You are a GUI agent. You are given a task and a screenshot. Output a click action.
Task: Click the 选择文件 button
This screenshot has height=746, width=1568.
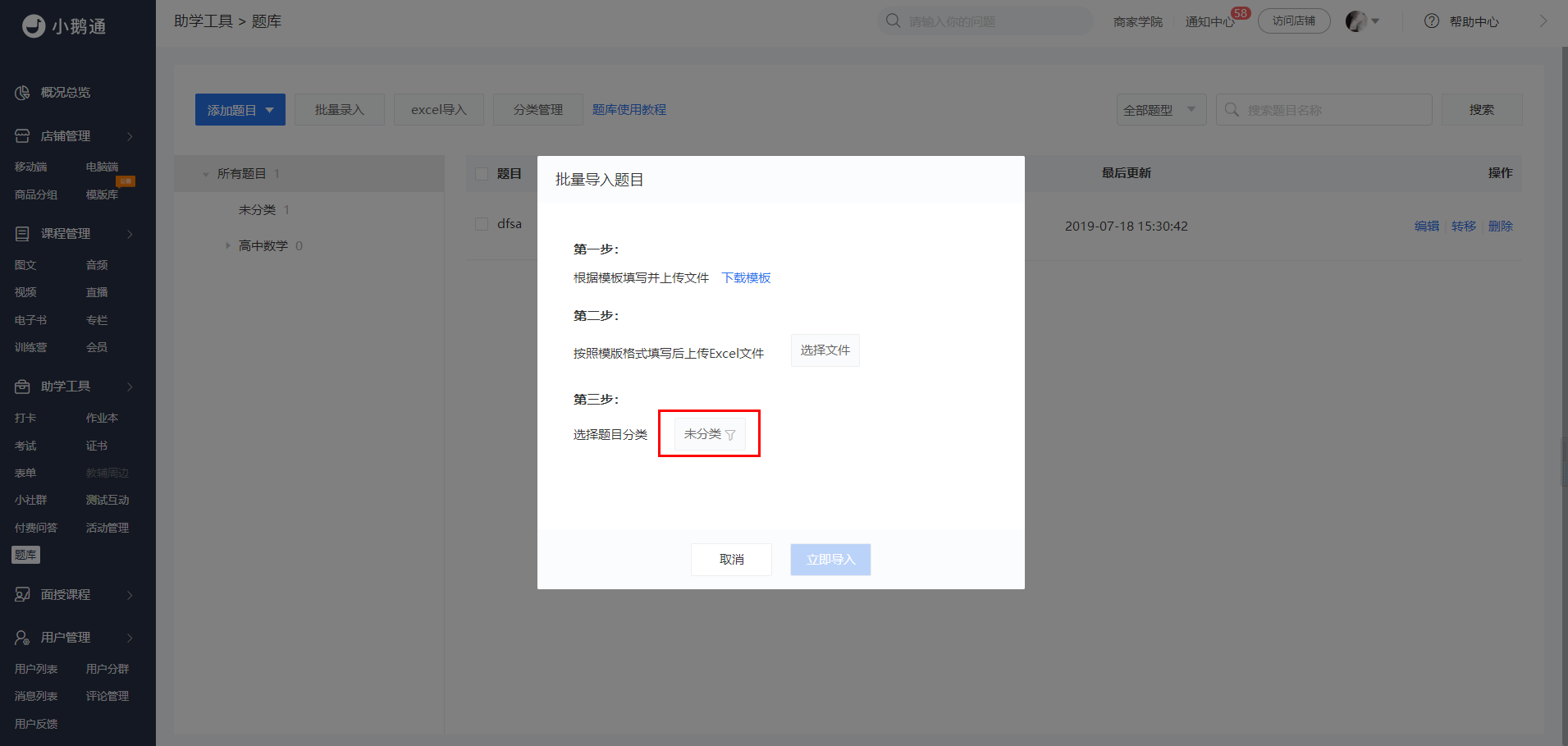coord(825,350)
